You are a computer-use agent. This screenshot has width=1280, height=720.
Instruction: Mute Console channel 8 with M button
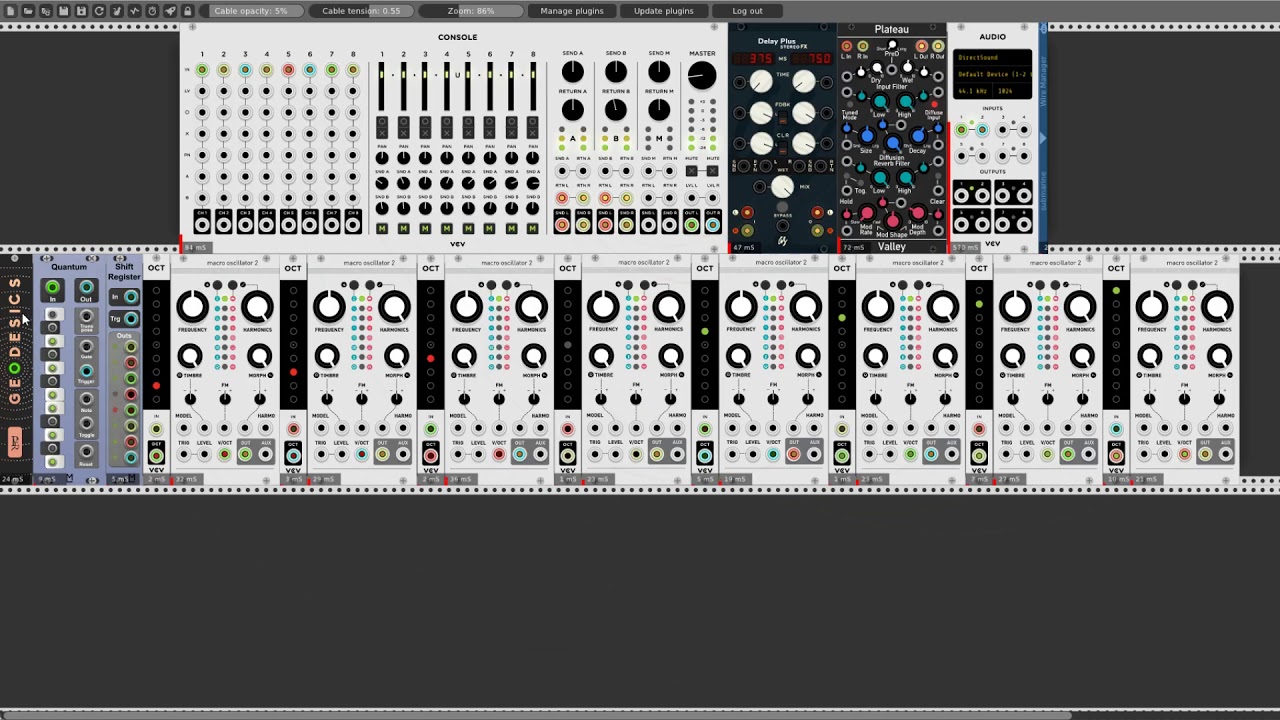click(x=533, y=229)
